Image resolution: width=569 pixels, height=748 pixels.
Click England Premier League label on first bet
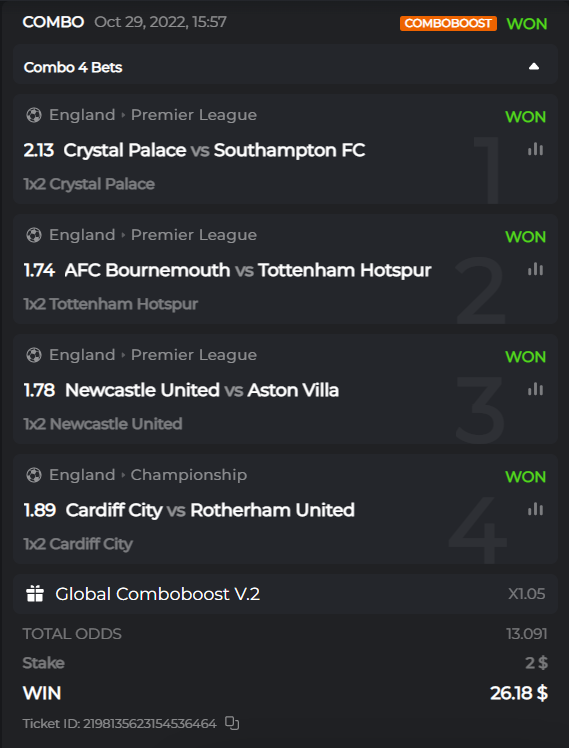tap(153, 115)
